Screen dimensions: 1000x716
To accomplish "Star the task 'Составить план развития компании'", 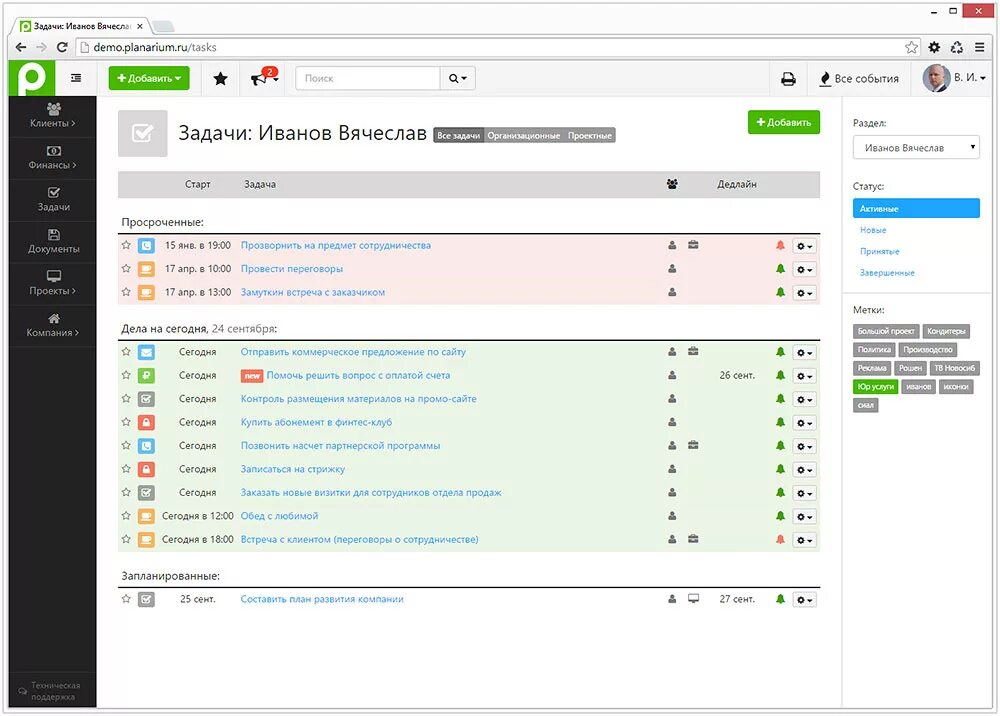I will click(x=126, y=599).
